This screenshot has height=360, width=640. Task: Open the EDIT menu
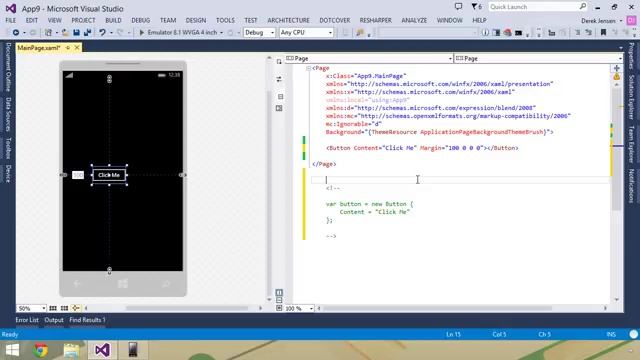(31, 20)
